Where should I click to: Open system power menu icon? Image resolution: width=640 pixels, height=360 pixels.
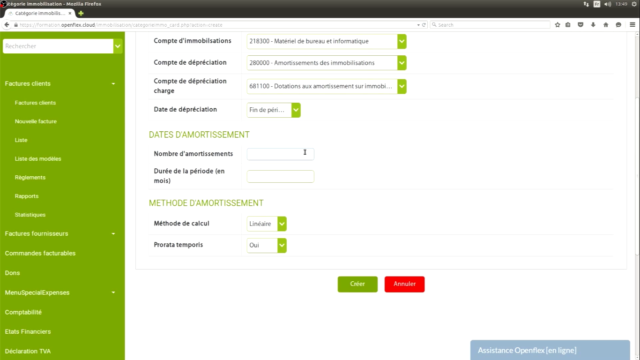click(635, 4)
